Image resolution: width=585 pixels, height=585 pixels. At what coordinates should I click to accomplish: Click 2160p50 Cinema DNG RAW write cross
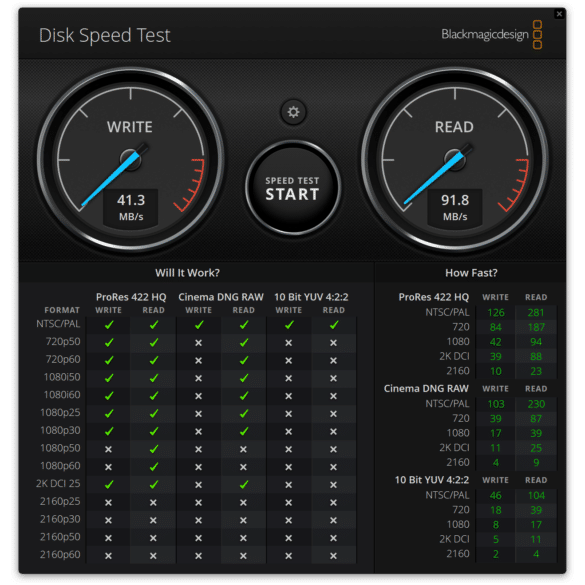[x=198, y=538]
